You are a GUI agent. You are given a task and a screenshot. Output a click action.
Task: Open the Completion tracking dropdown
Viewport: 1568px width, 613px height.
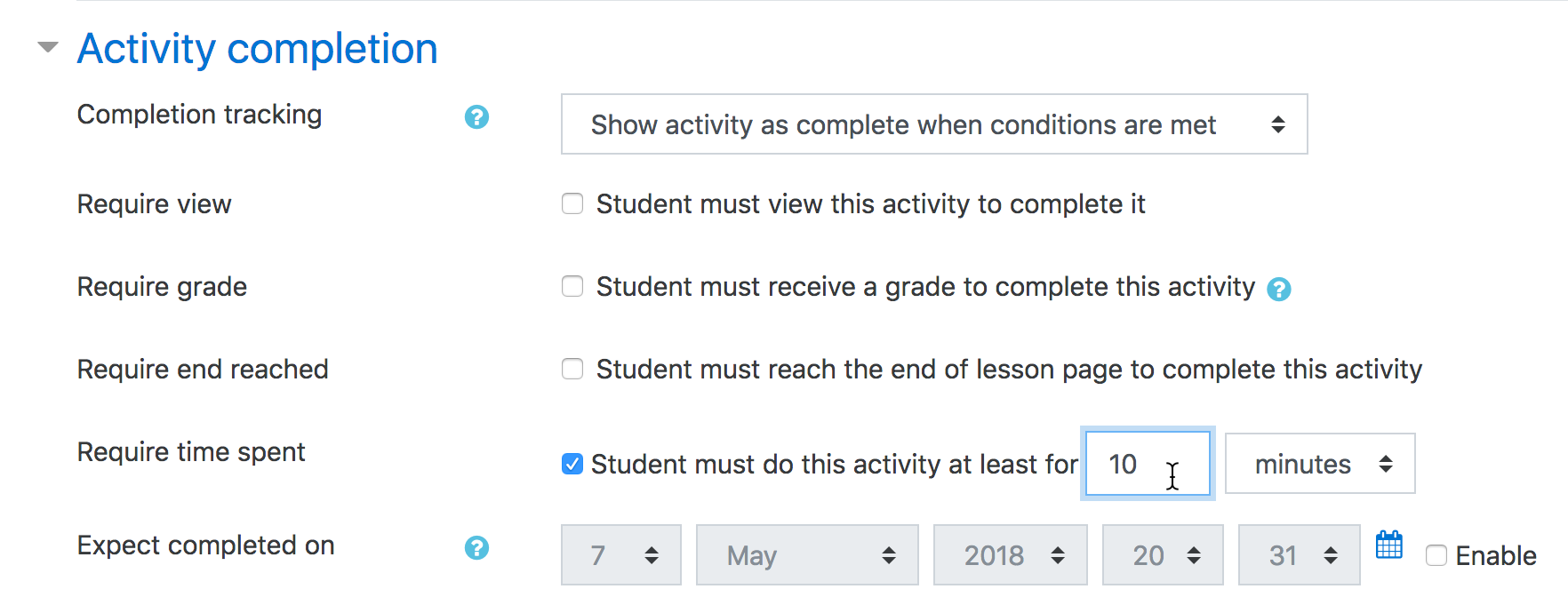point(934,124)
